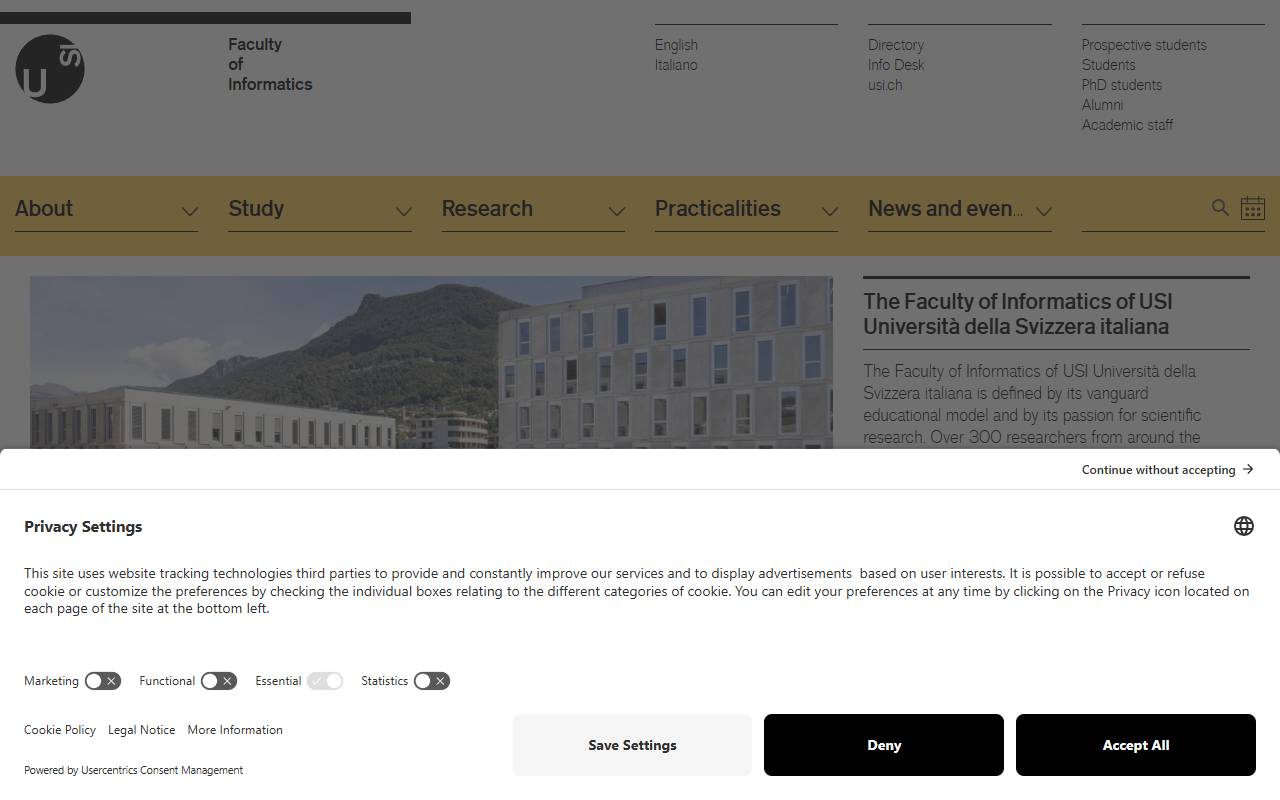Image resolution: width=1280 pixels, height=800 pixels.
Task: Expand the Research menu chevron
Action: (617, 211)
